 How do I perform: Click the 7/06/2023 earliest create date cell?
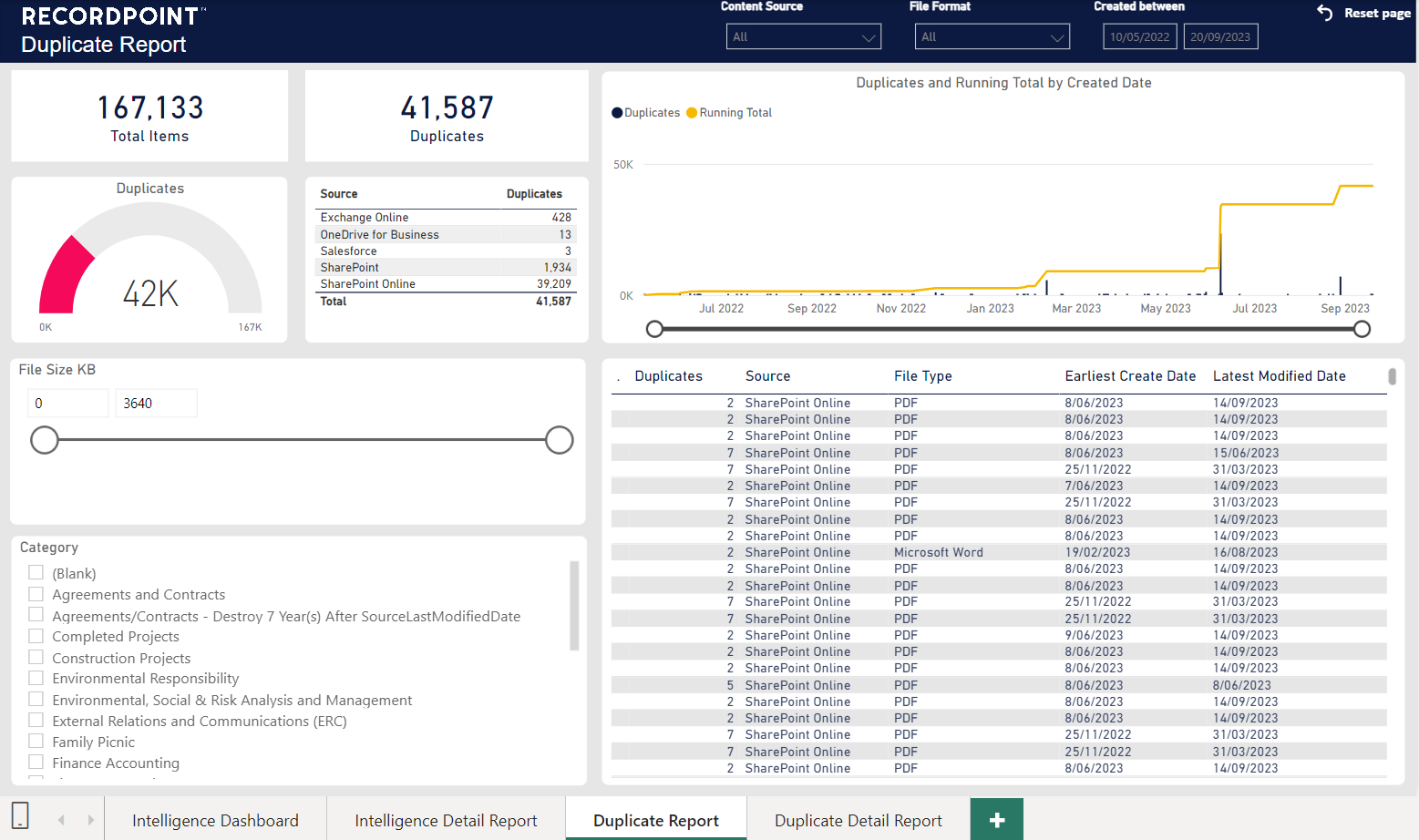click(1094, 486)
